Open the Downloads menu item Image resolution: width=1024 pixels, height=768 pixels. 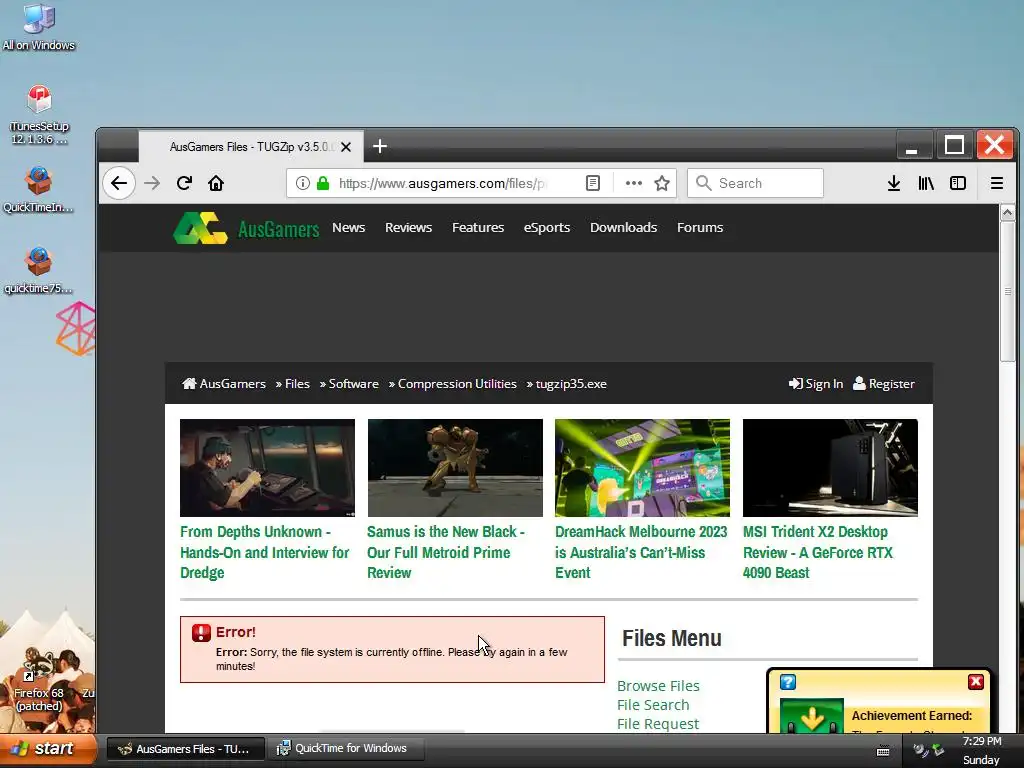[624, 227]
